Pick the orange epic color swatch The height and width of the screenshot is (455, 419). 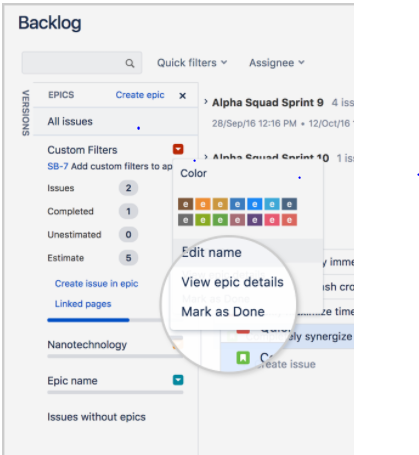pos(203,204)
